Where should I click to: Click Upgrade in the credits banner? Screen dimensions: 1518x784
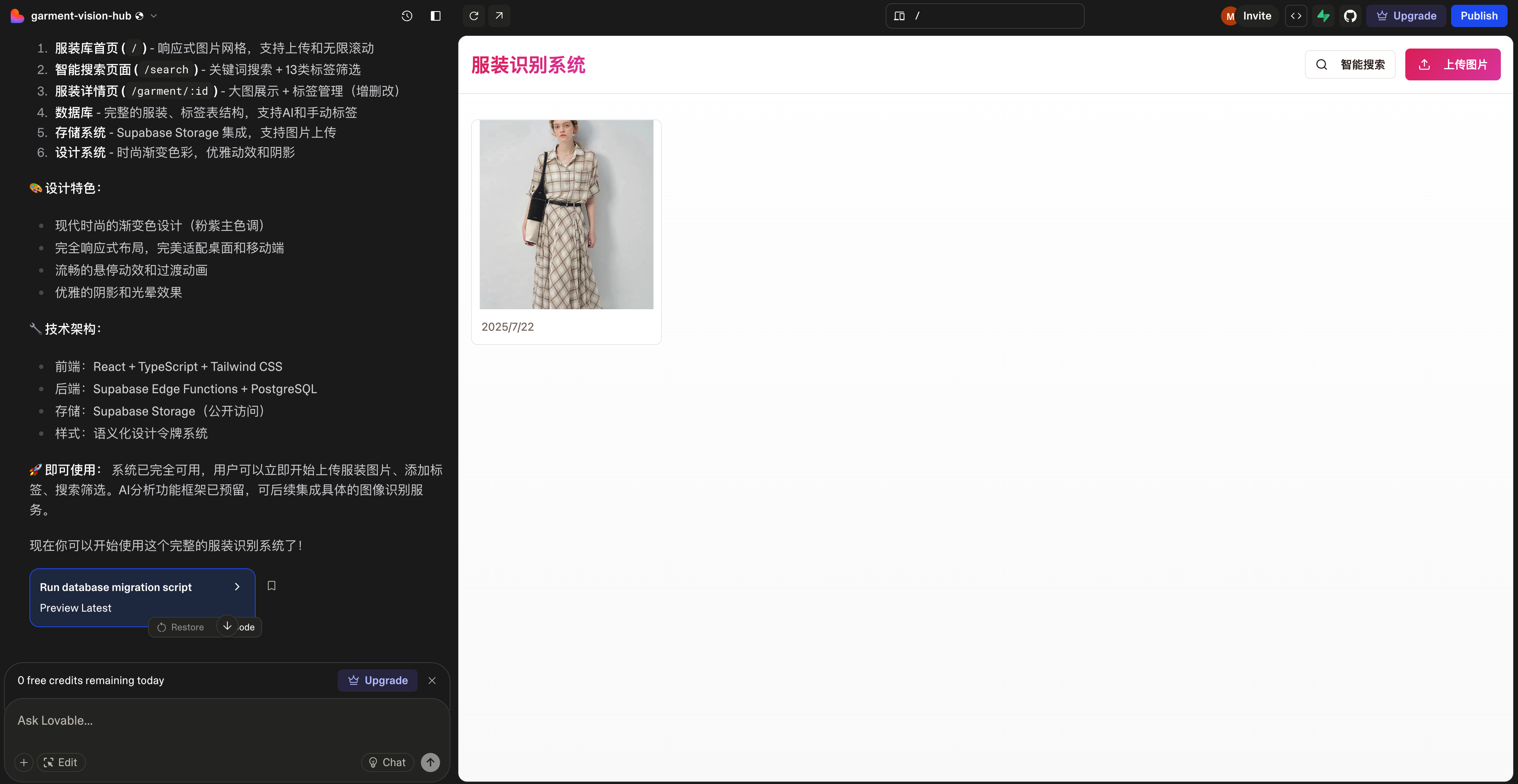tap(378, 681)
